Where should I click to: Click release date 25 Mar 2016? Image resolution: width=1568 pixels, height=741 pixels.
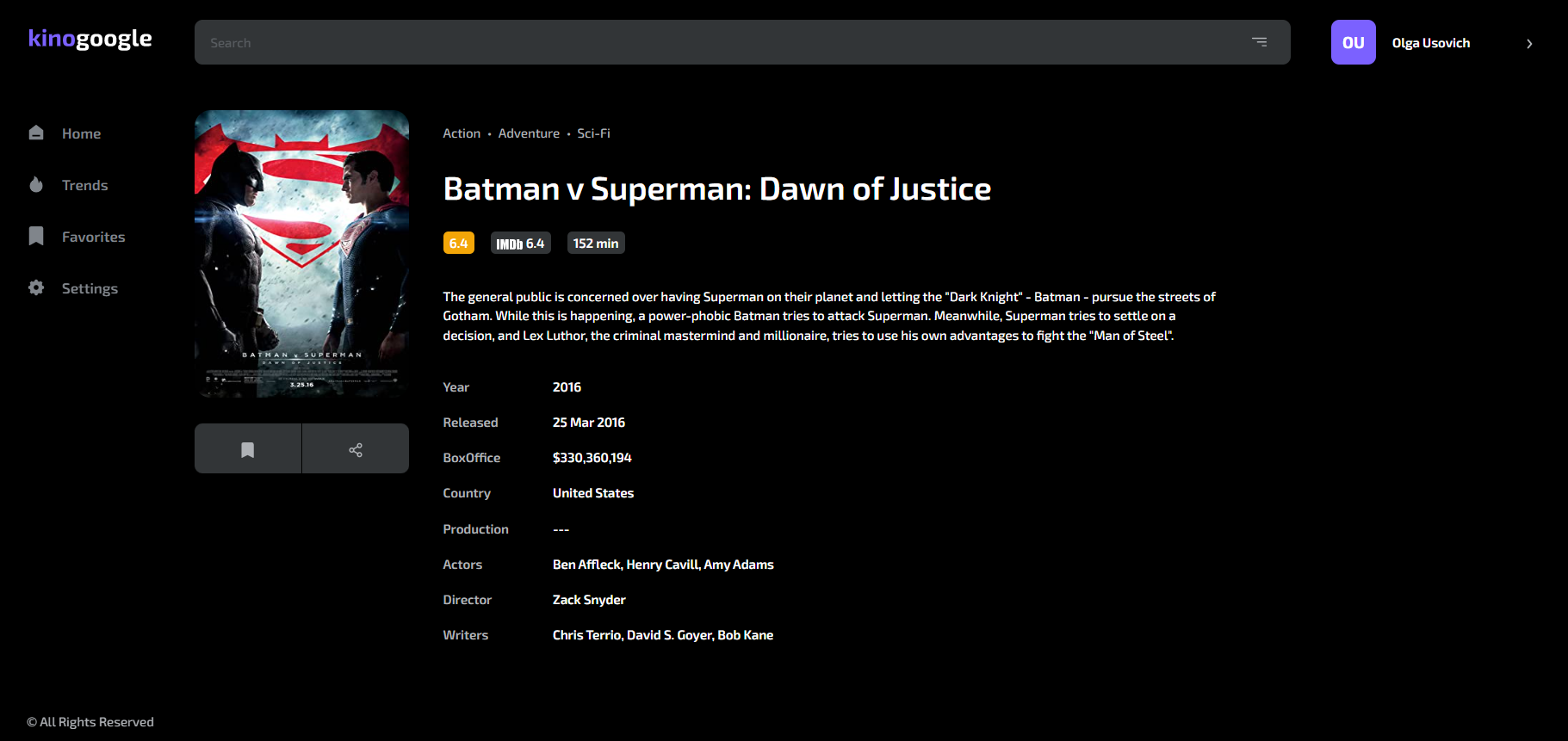pyautogui.click(x=589, y=423)
